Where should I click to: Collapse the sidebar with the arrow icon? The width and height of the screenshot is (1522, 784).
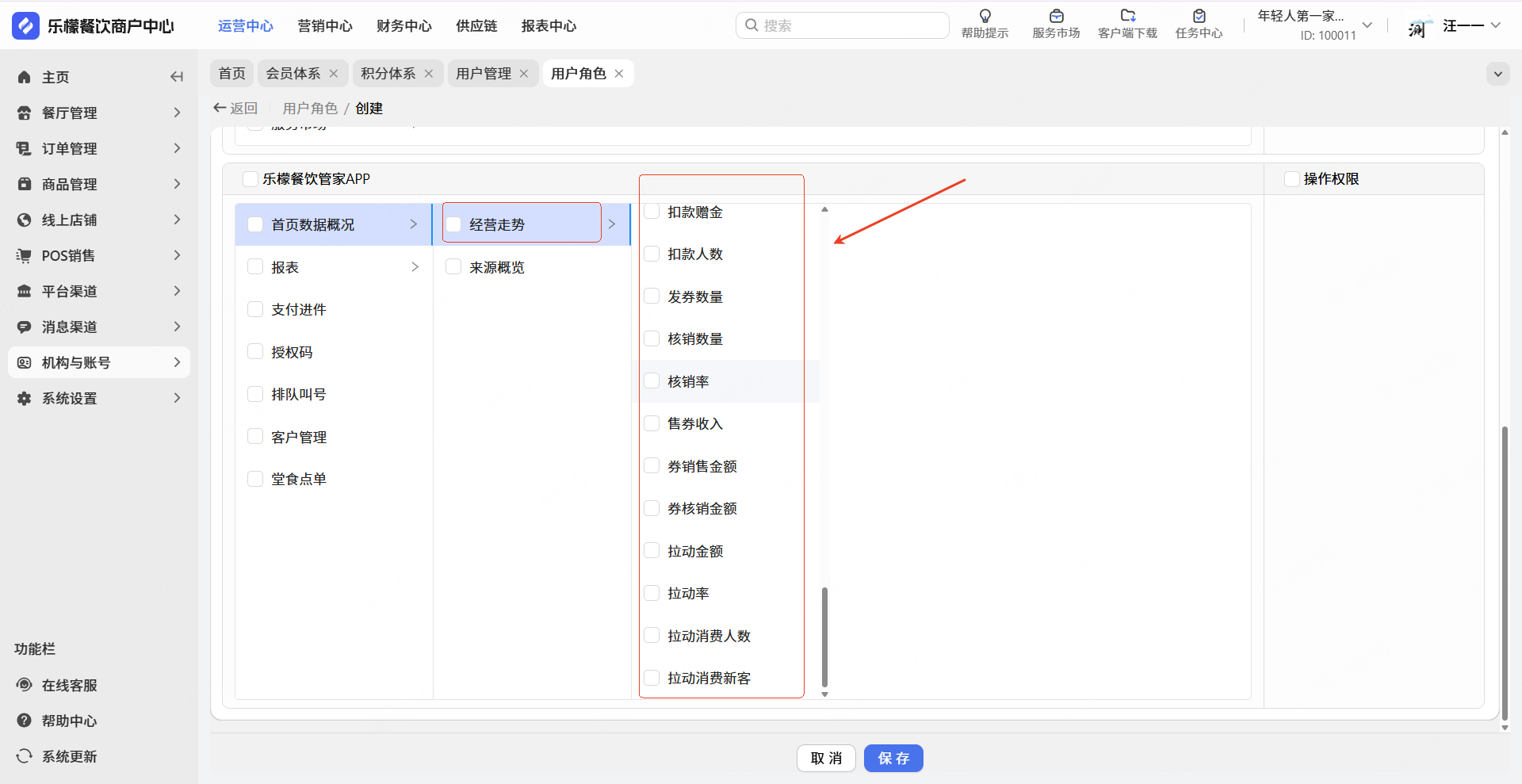(177, 77)
